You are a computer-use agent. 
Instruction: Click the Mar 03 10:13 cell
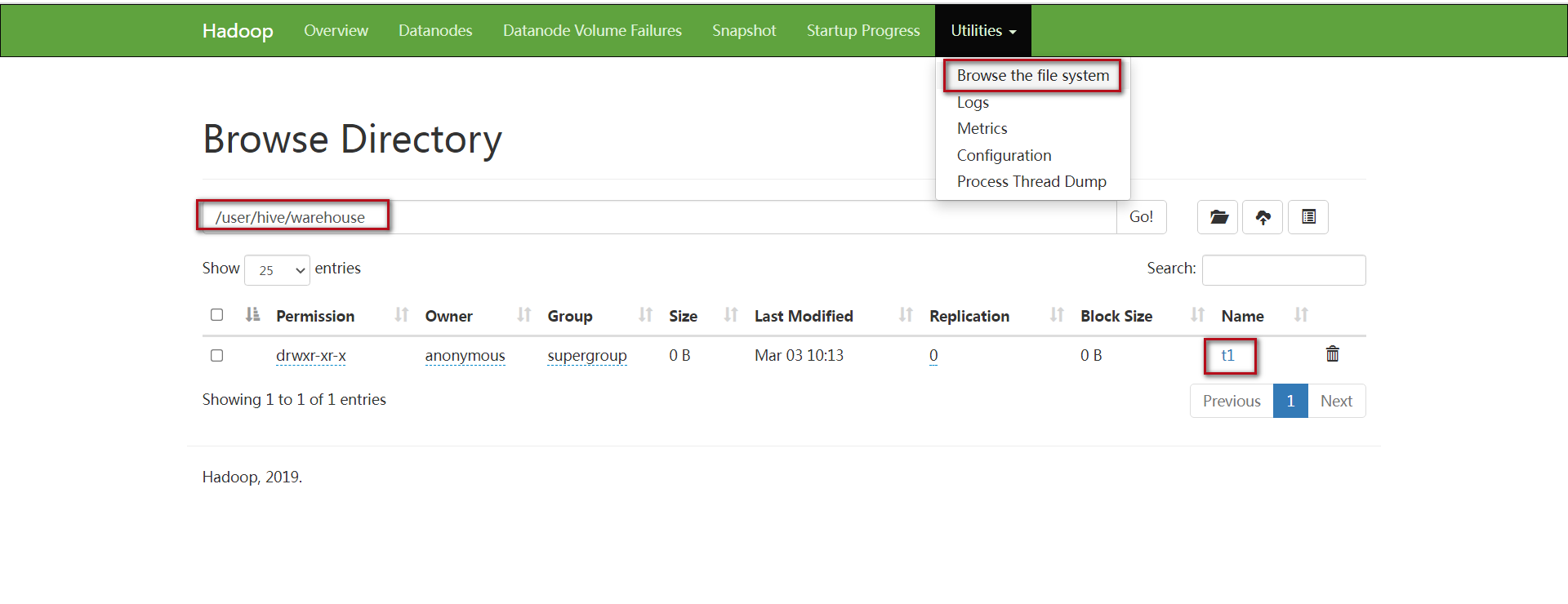pyautogui.click(x=799, y=355)
